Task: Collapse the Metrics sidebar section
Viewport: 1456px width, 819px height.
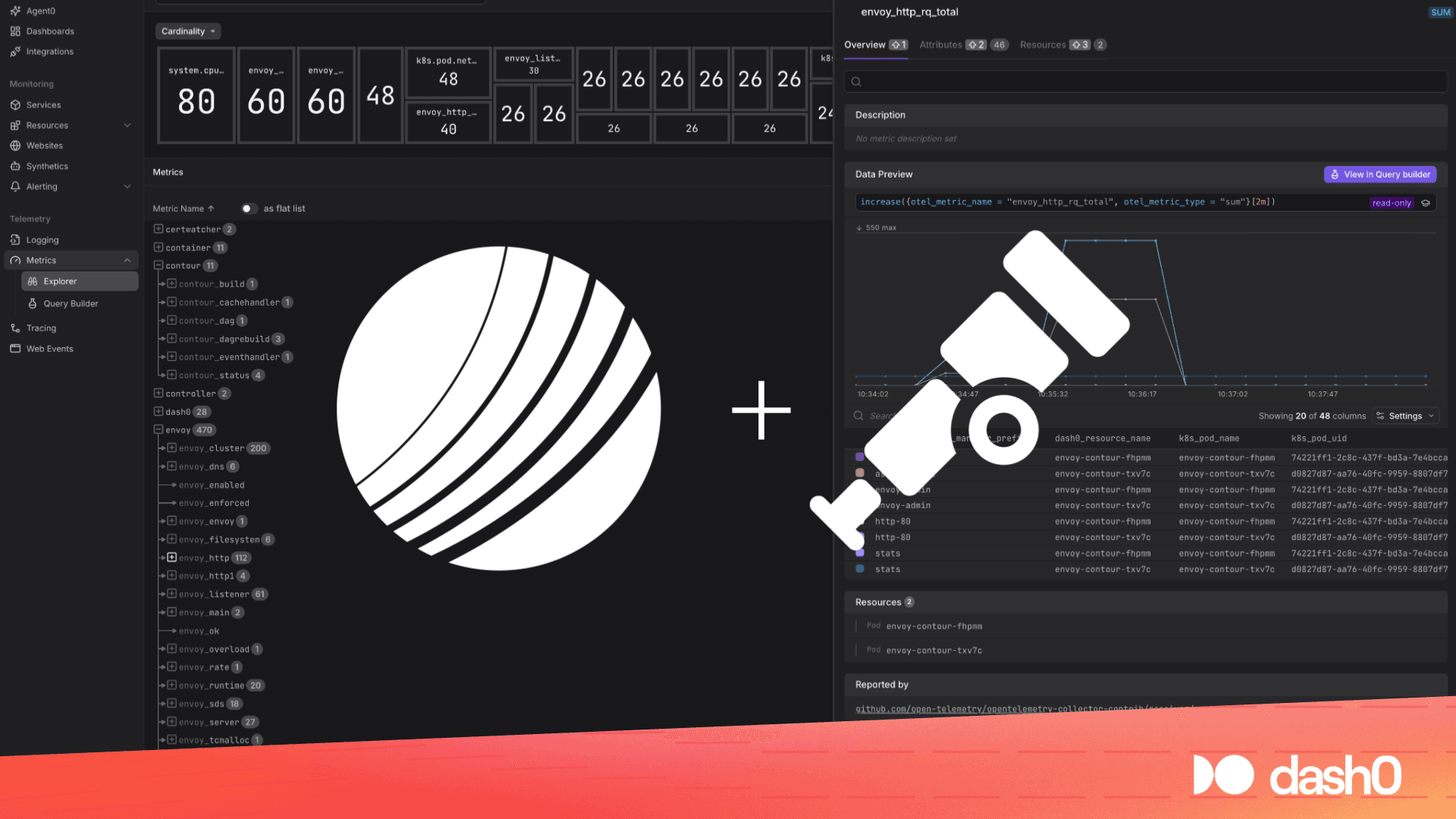Action: pos(127,260)
